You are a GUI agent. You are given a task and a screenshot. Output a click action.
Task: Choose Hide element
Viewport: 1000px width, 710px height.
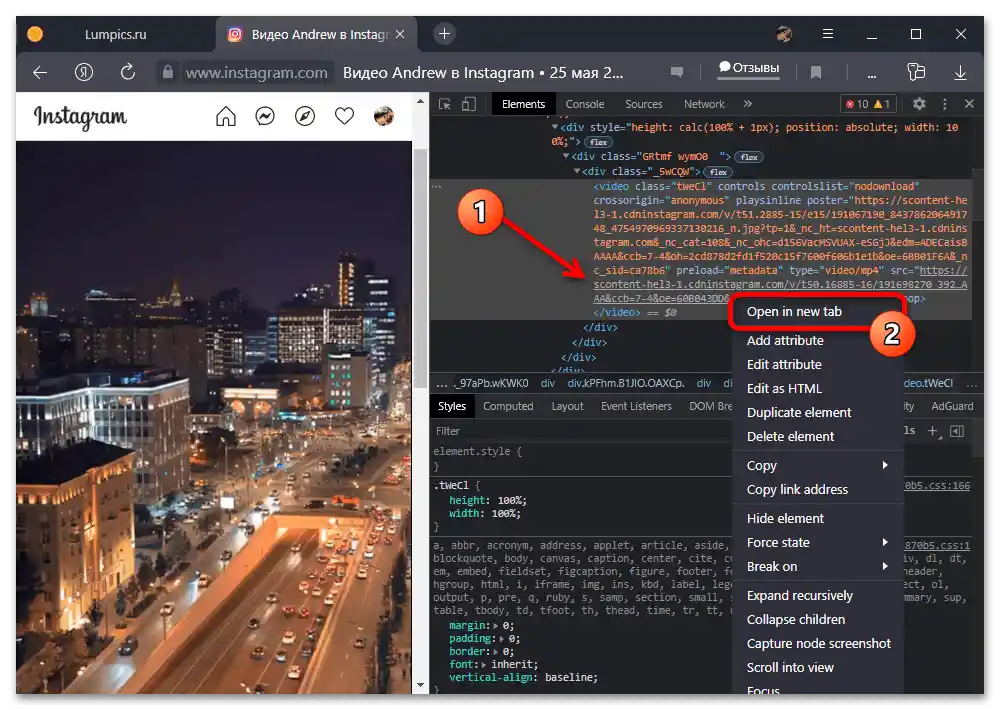[x=785, y=519]
